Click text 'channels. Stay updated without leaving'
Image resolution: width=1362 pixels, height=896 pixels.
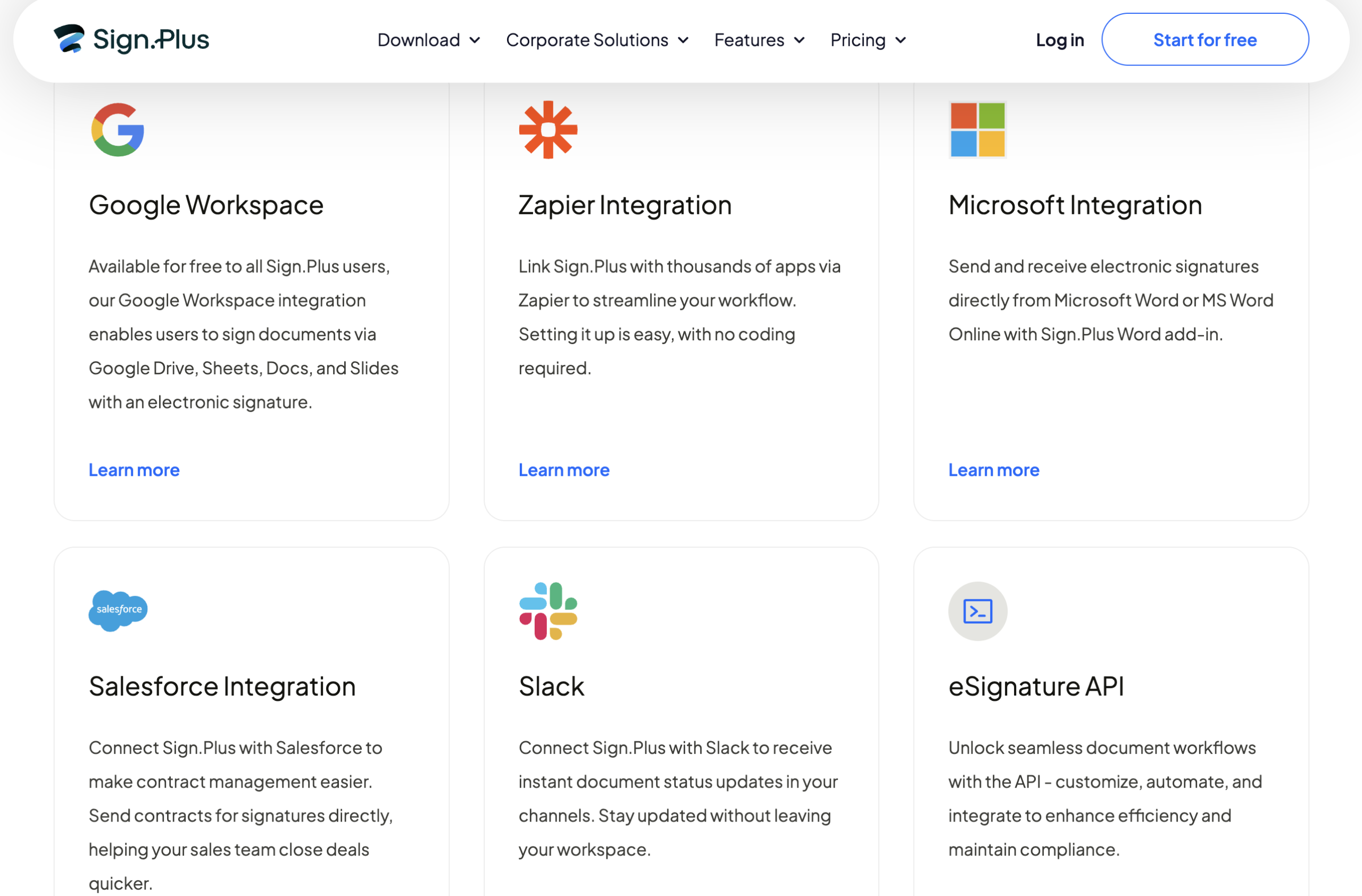point(674,816)
